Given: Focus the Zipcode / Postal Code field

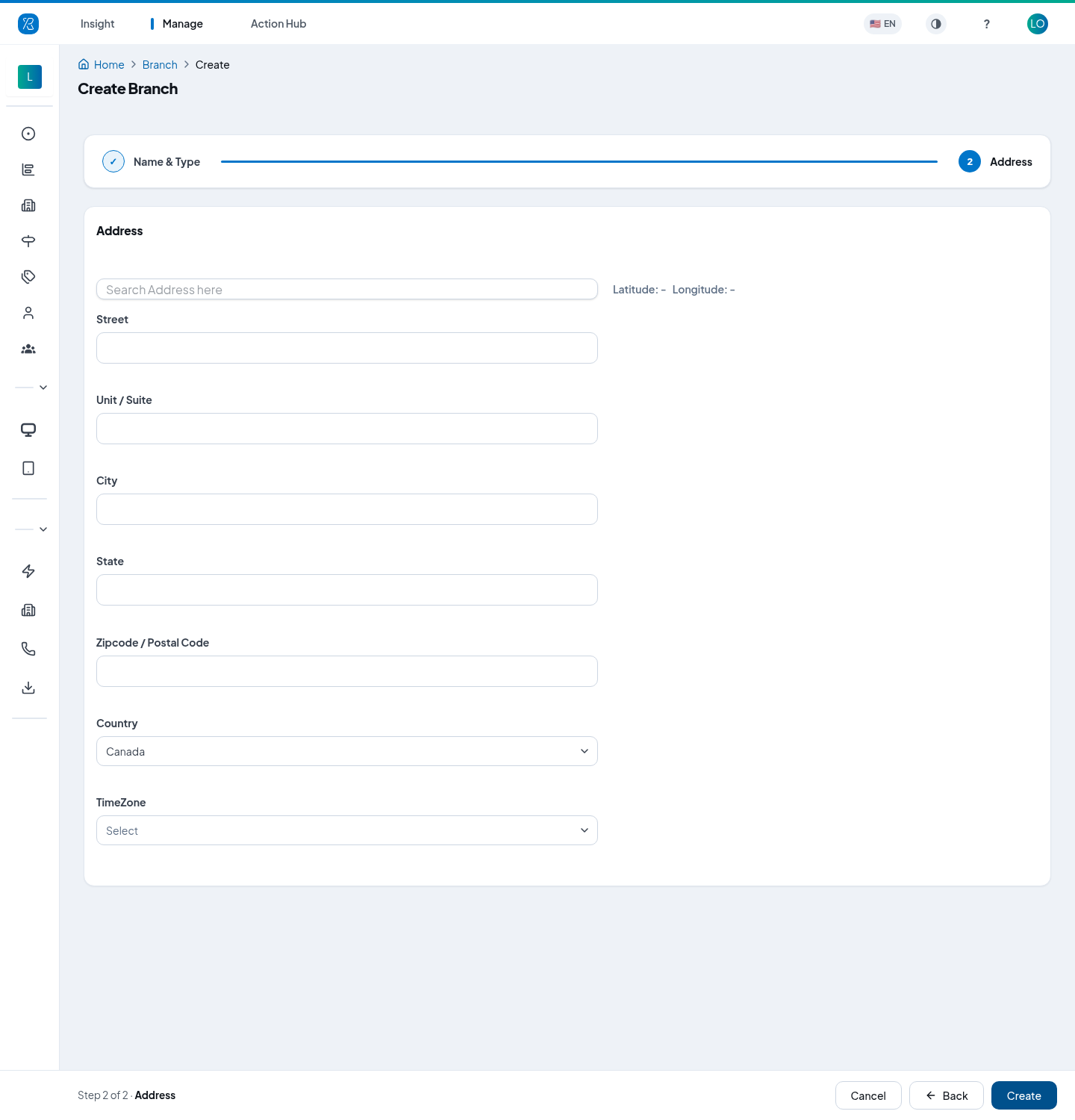Looking at the screenshot, I should (347, 671).
